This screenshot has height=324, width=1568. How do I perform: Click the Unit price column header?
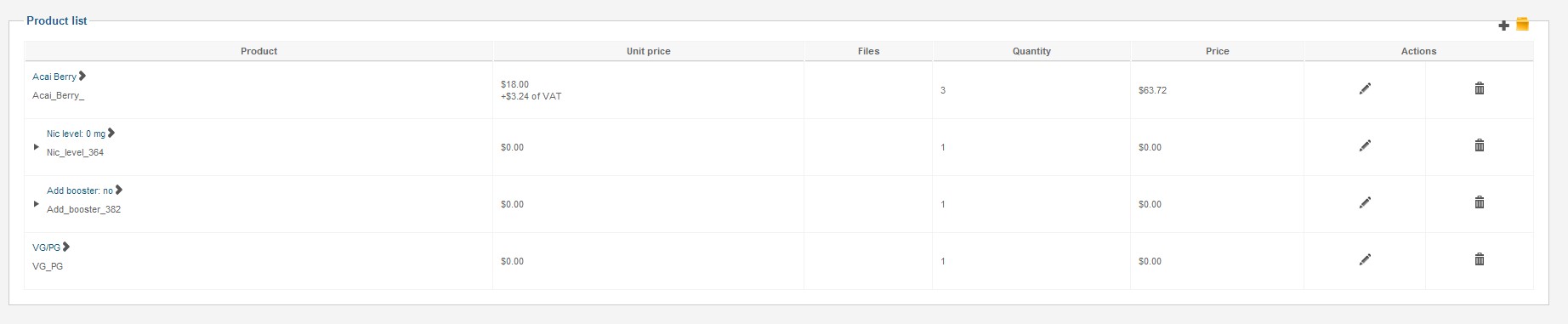pos(649,51)
